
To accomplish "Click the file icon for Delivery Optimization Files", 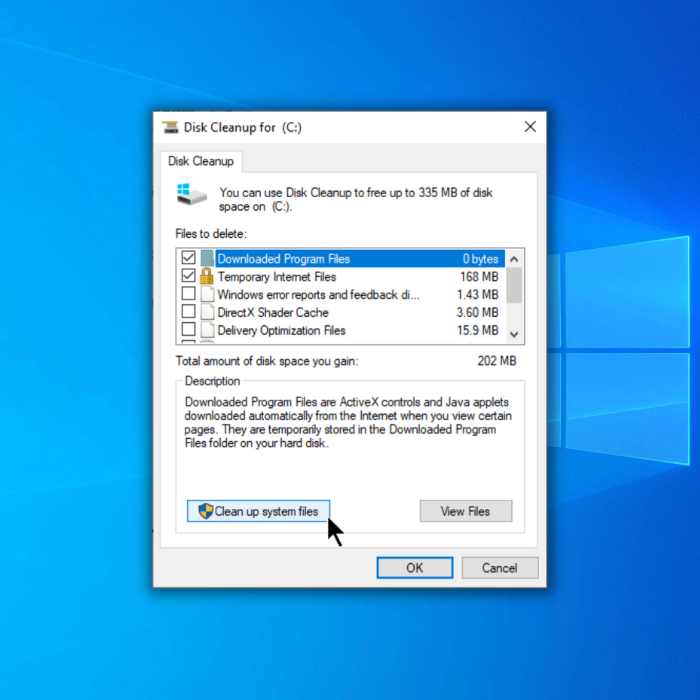I will (x=207, y=330).
